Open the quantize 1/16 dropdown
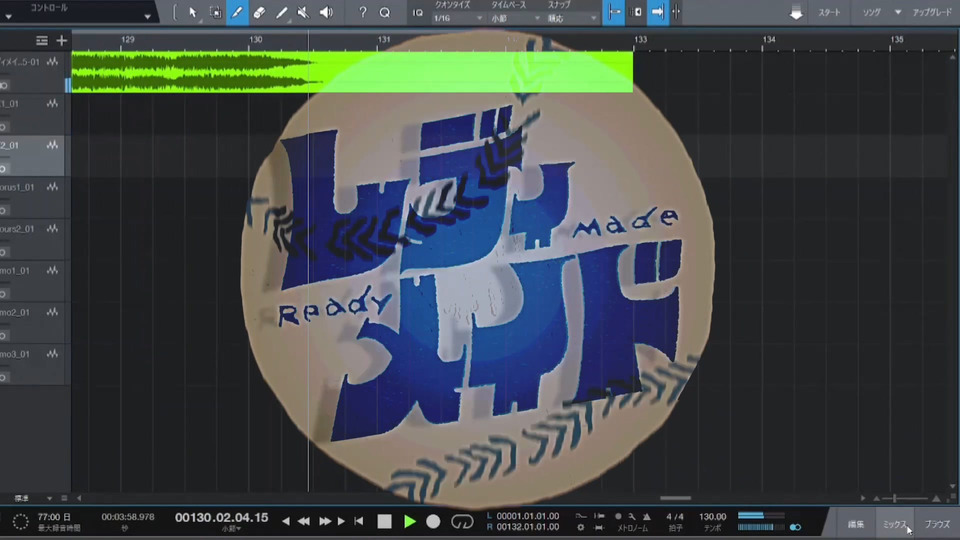 click(458, 18)
